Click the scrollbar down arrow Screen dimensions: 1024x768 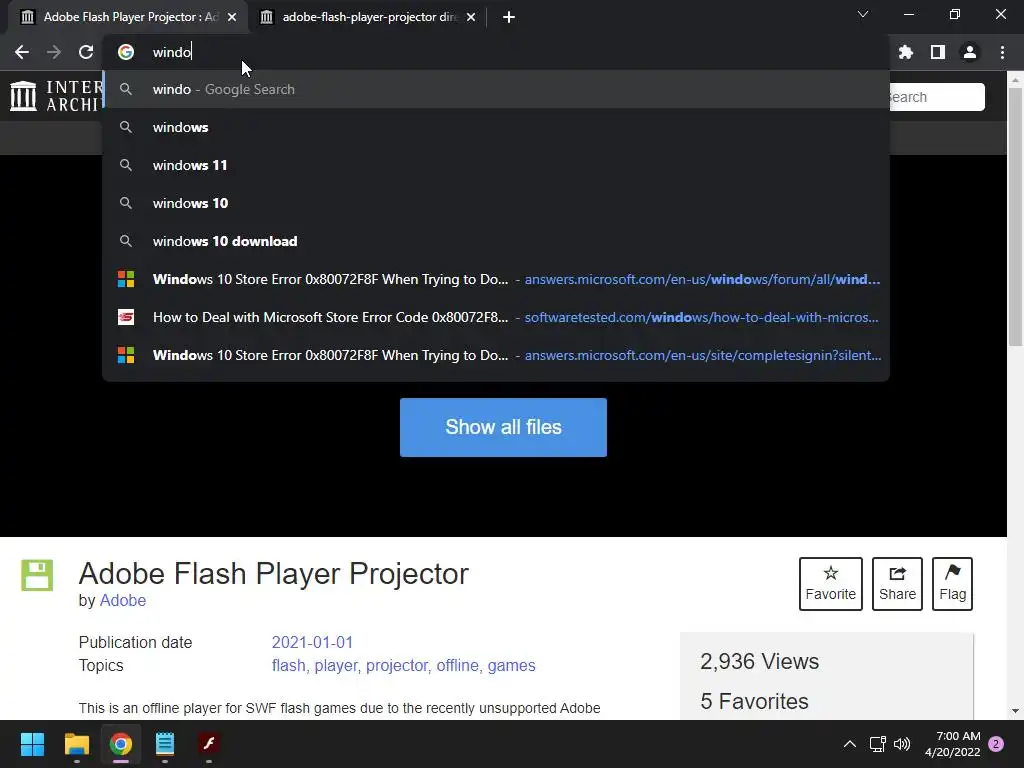click(1015, 711)
